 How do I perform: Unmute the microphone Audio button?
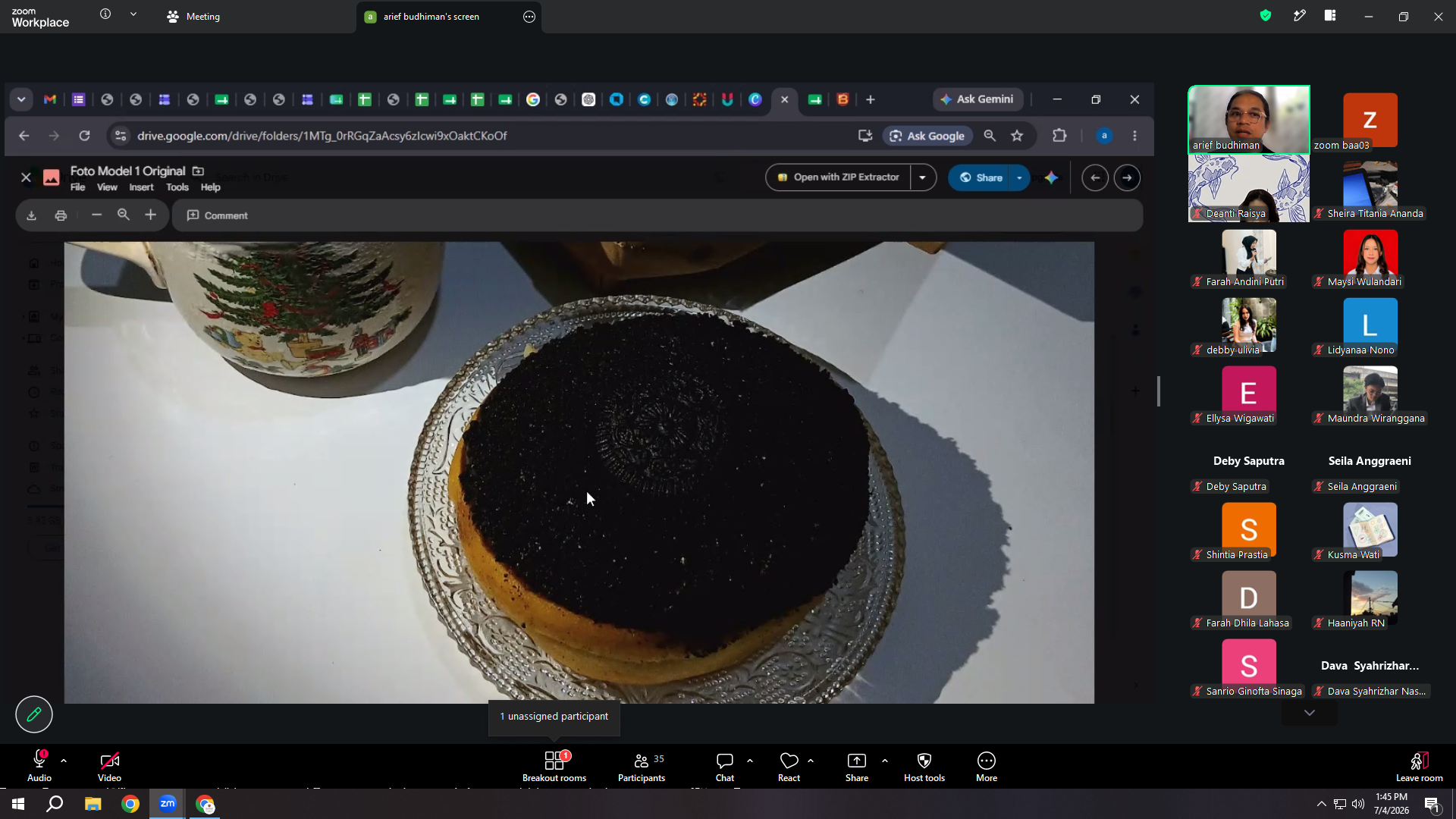pos(39,766)
